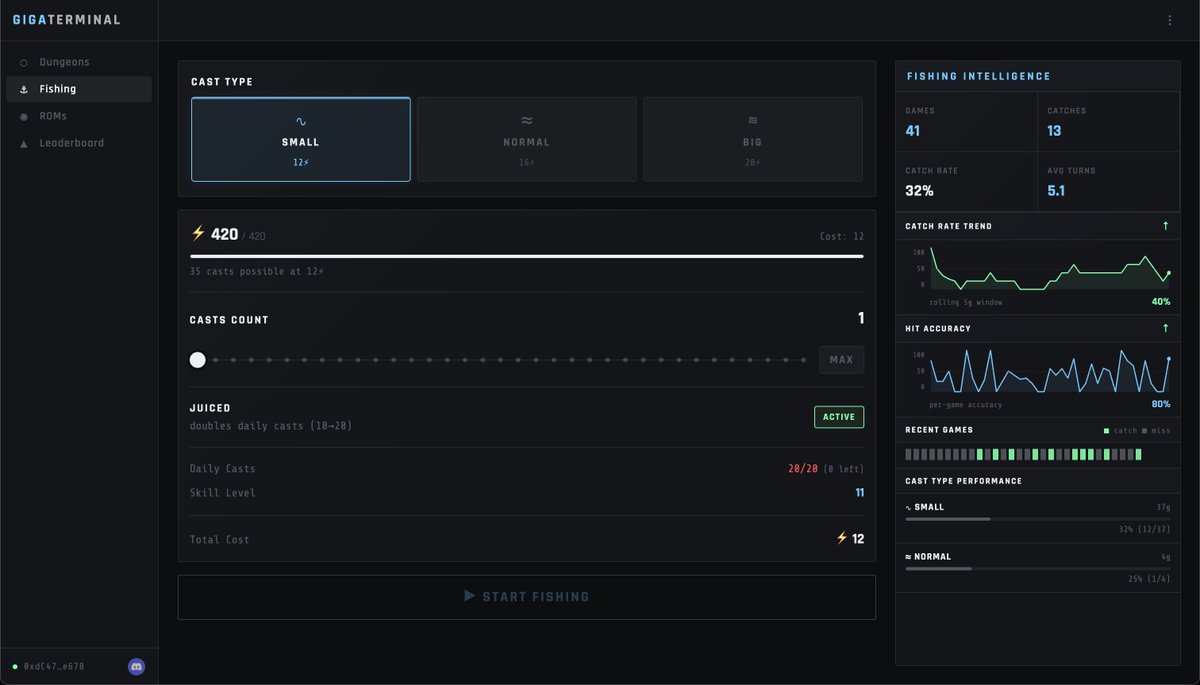Click the casts count slider handle
The image size is (1200, 685).
coord(198,360)
